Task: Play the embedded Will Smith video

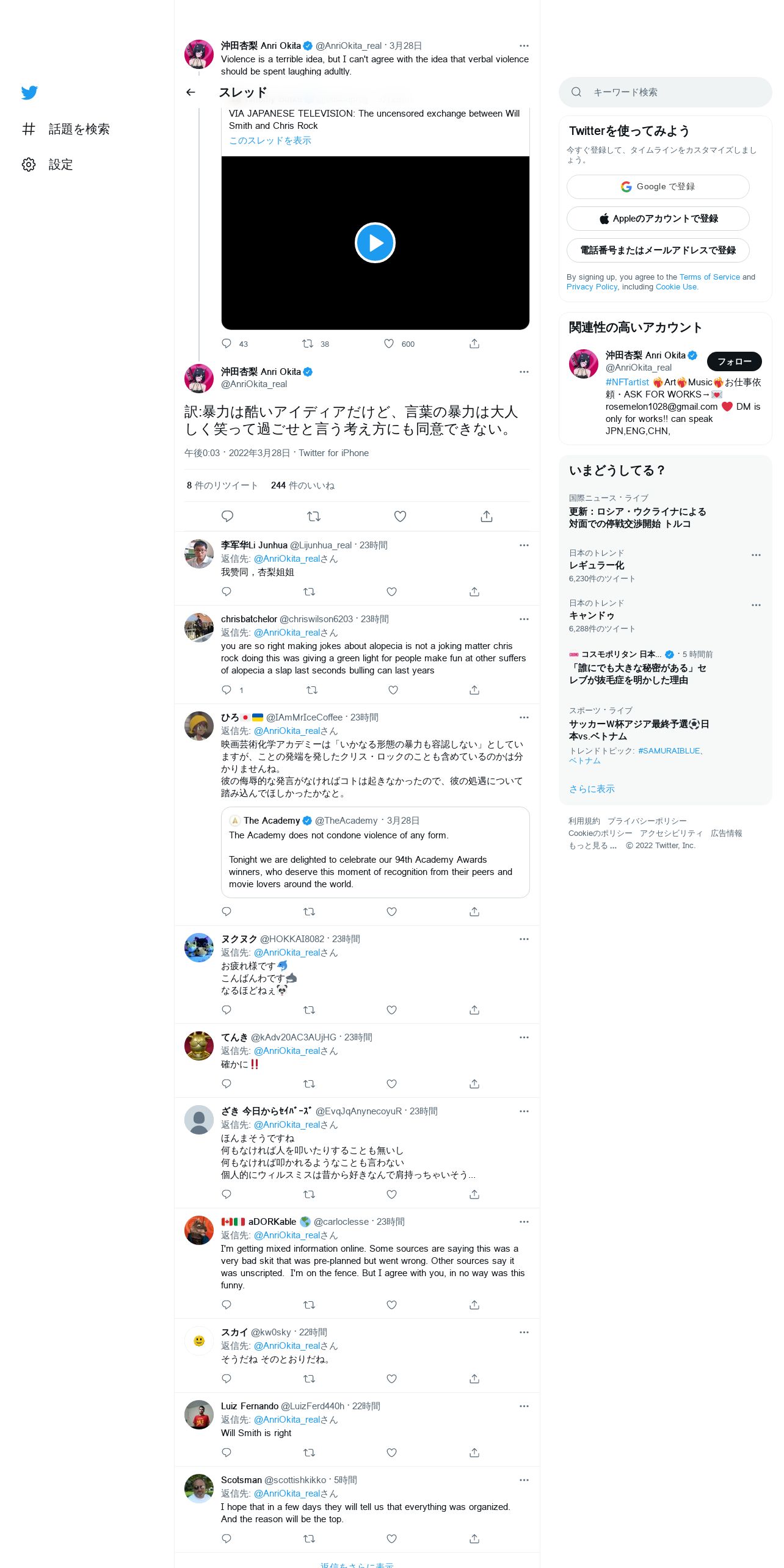Action: (x=375, y=242)
